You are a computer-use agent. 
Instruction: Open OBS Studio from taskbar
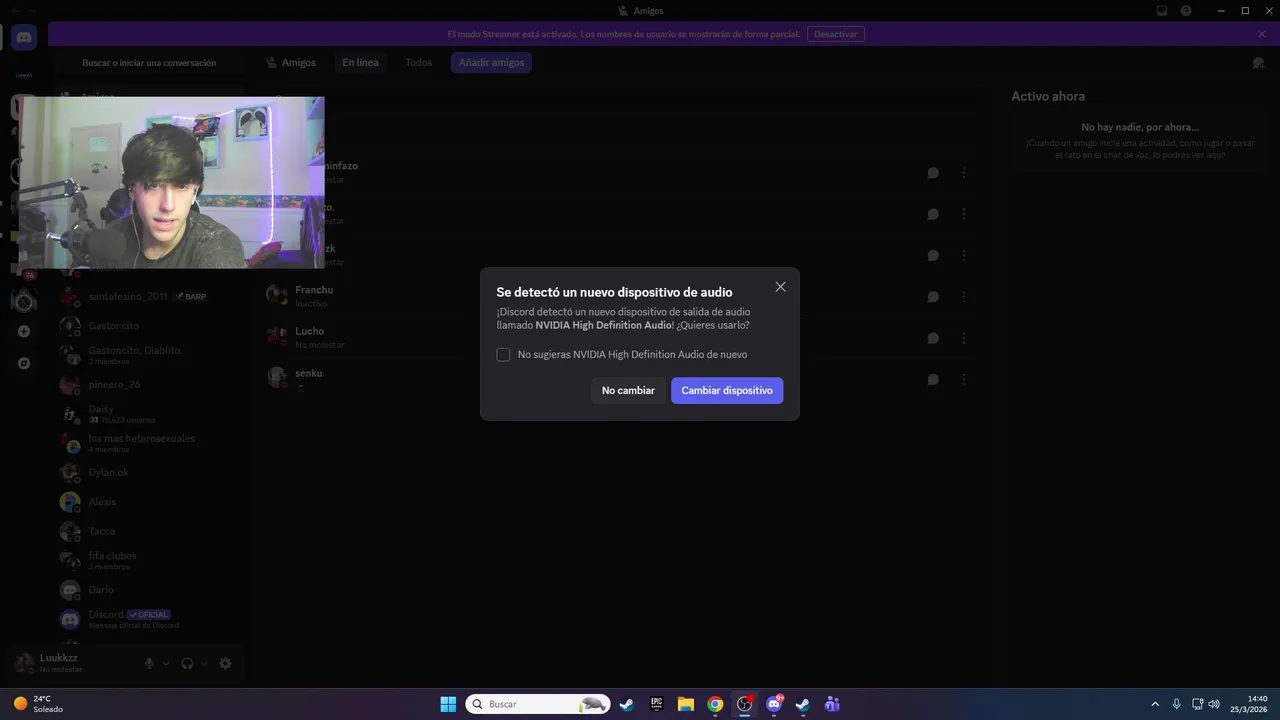pos(744,704)
